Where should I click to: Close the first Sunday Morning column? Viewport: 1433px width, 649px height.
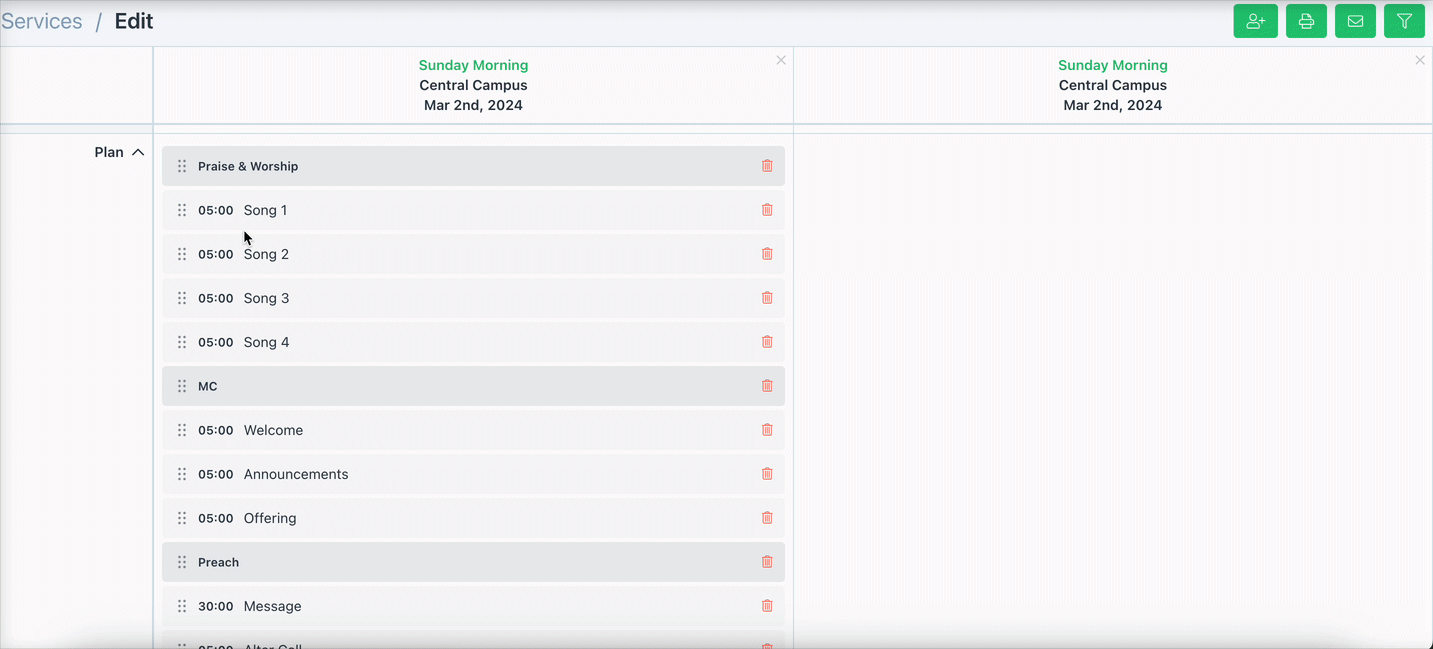point(781,60)
